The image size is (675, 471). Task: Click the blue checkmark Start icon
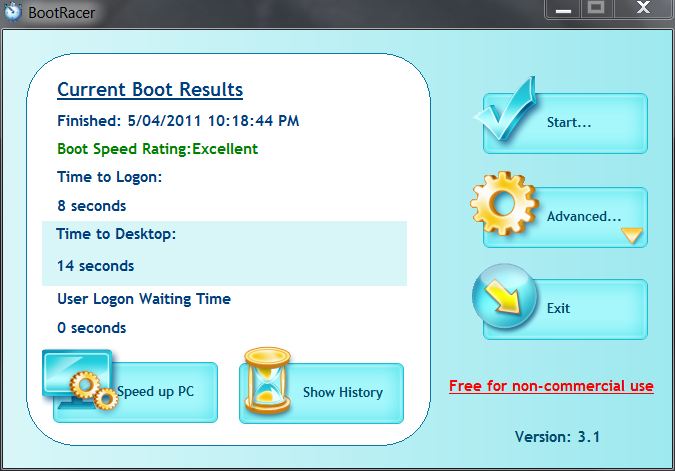pyautogui.click(x=506, y=108)
